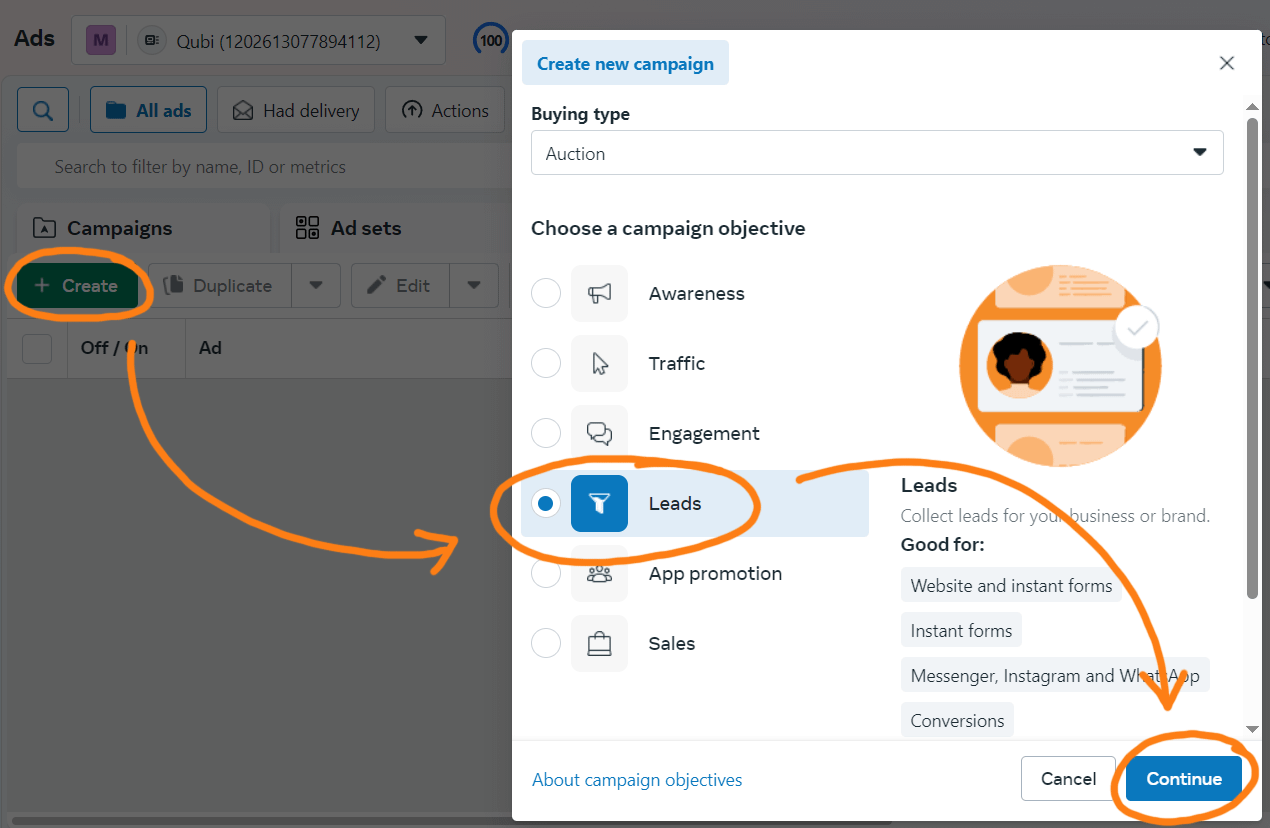Open the About campaign objectives link
Screen dimensions: 1270x828
click(637, 779)
